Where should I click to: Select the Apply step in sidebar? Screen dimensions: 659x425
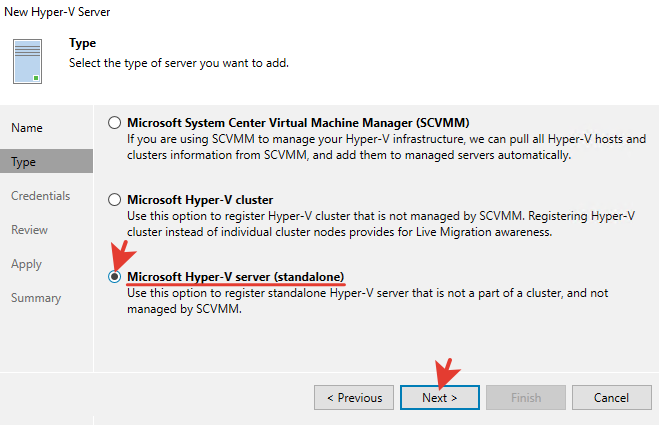(x=26, y=264)
